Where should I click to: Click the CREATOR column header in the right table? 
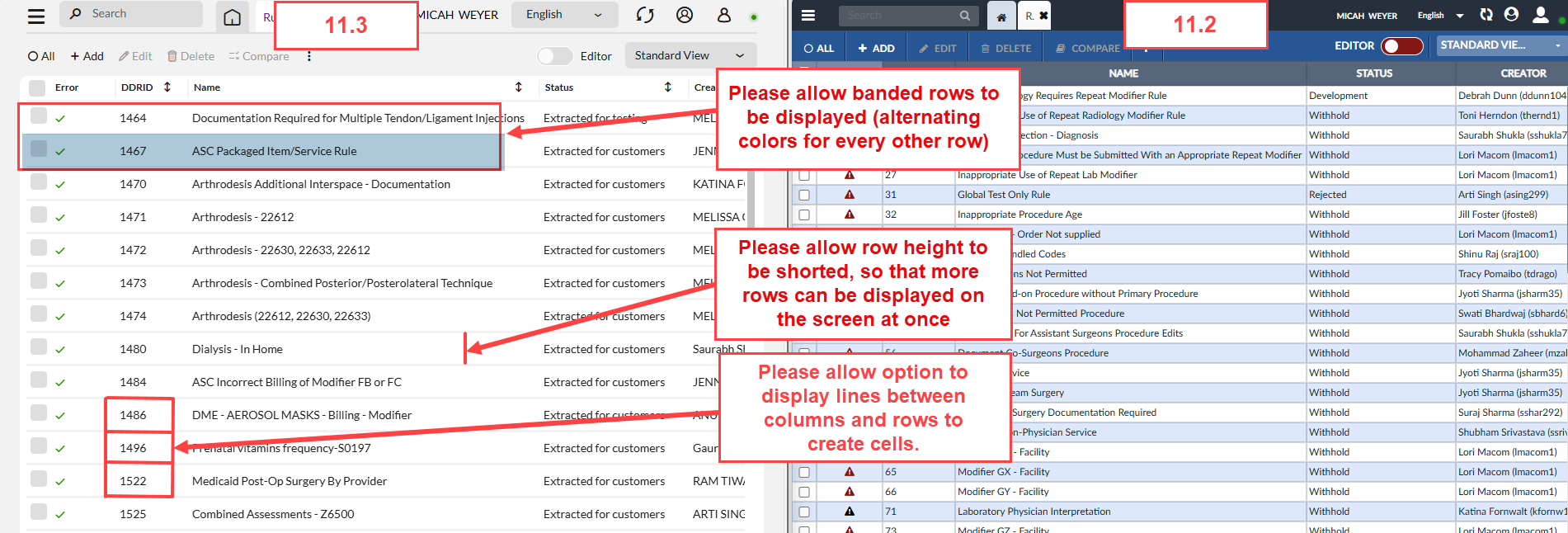[x=1511, y=73]
